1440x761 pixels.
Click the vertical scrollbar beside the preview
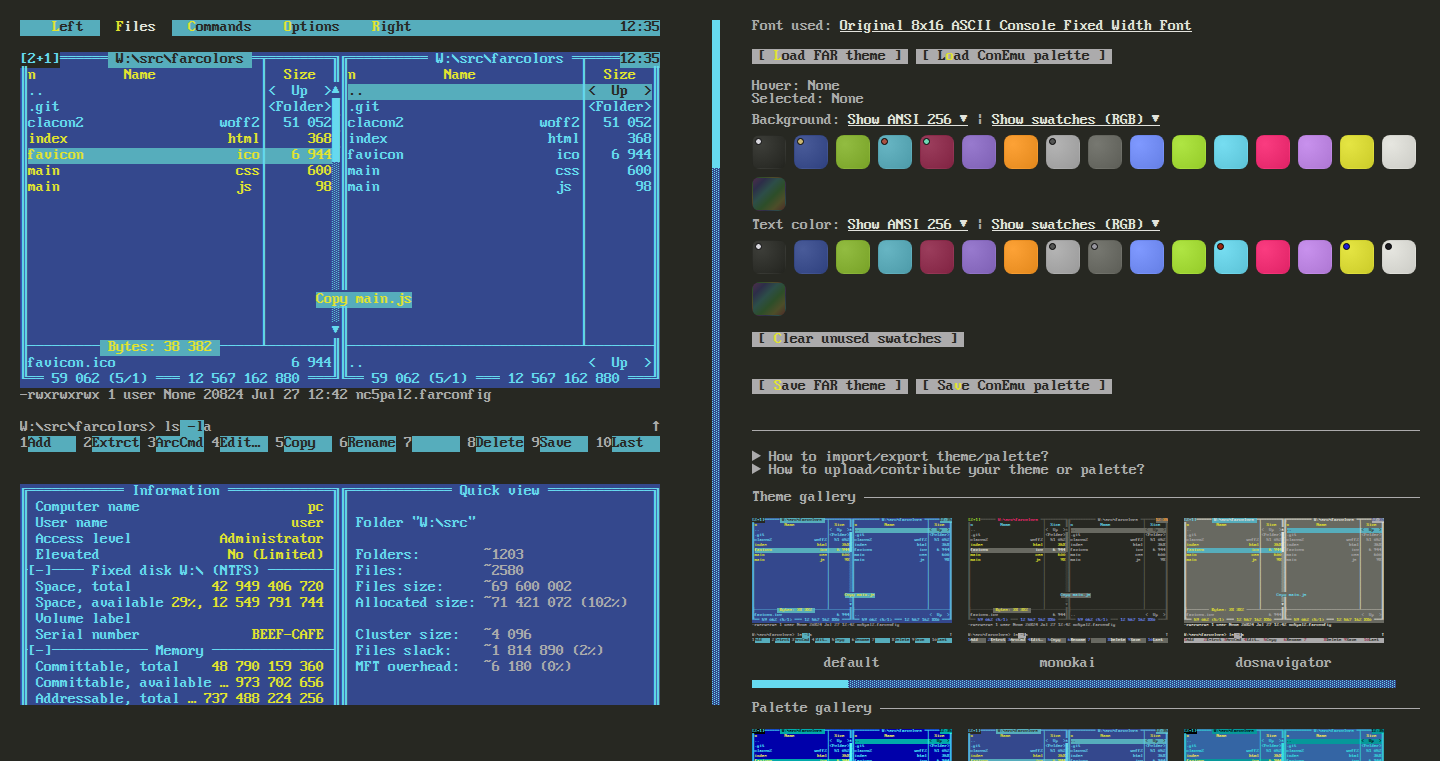[x=716, y=362]
